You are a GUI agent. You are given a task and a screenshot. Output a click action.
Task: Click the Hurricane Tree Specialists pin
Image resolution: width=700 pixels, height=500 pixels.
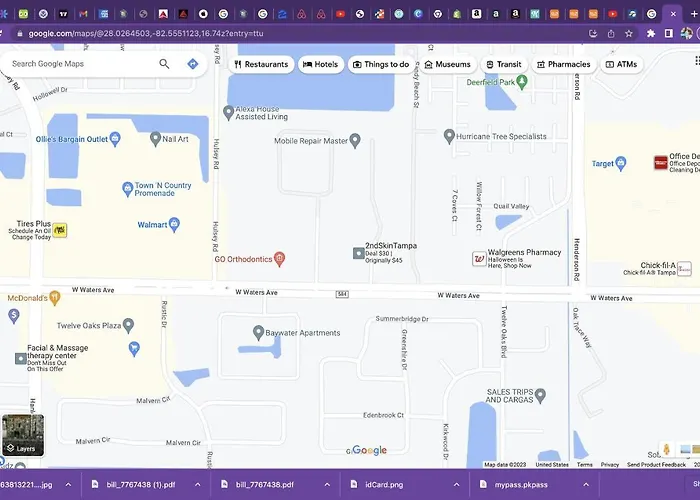tap(449, 137)
